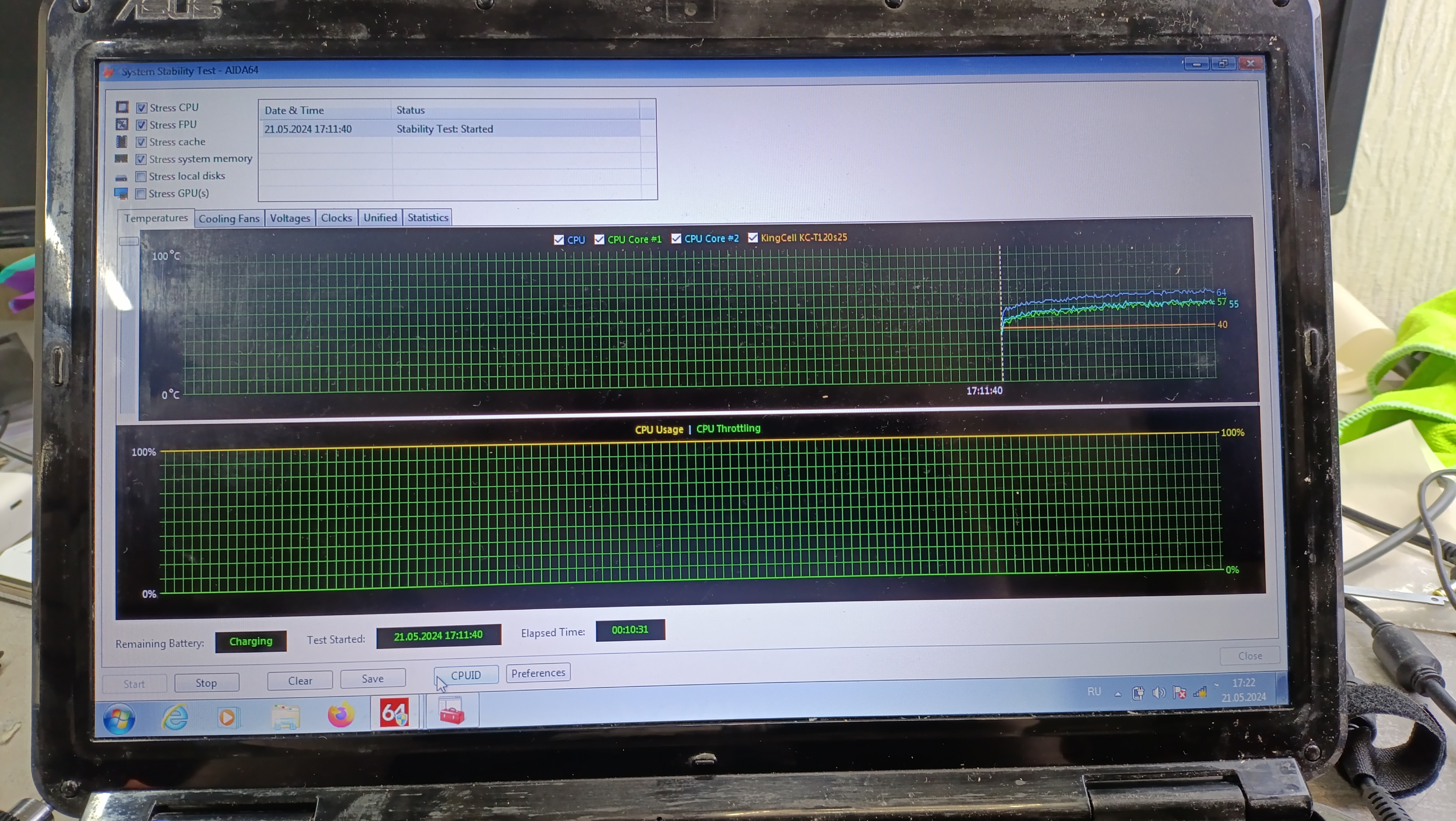Click the Stress FPU icon
The image size is (1456, 821).
(x=122, y=124)
